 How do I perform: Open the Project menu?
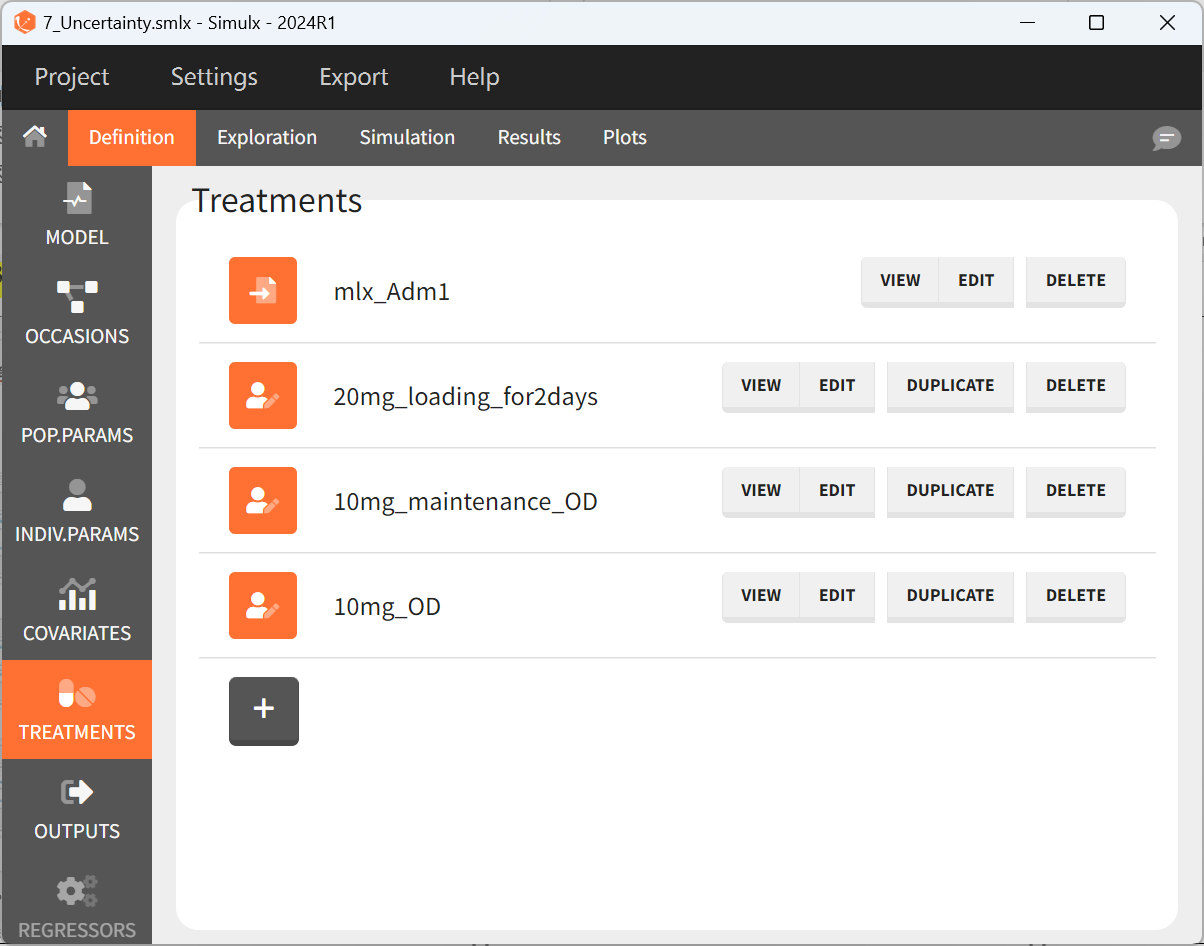[x=72, y=77]
